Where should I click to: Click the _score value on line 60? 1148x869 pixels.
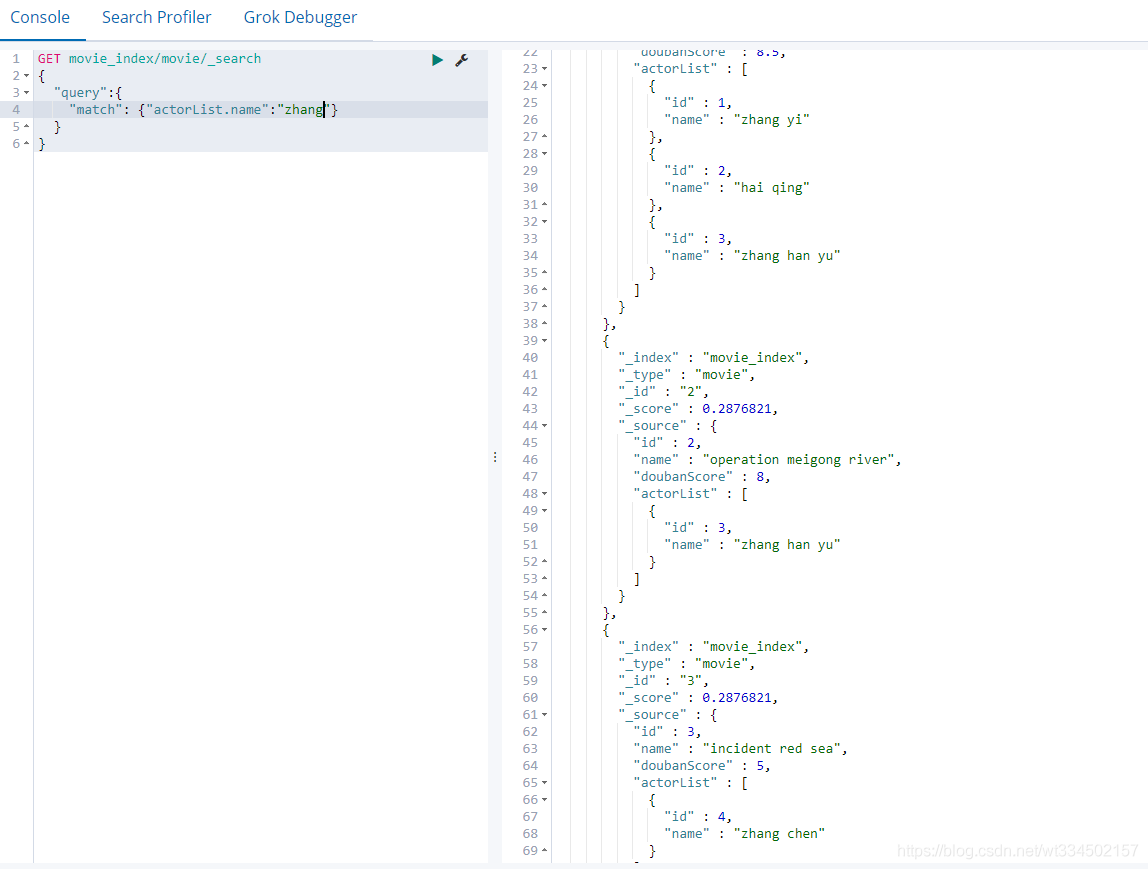[x=737, y=698]
